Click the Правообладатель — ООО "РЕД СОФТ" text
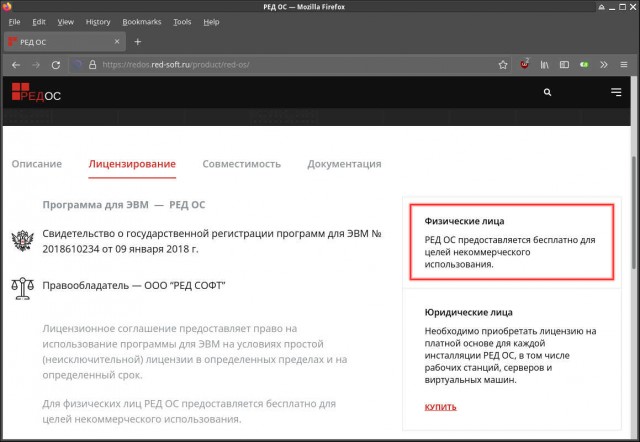This screenshot has height=442, width=640. 134,285
